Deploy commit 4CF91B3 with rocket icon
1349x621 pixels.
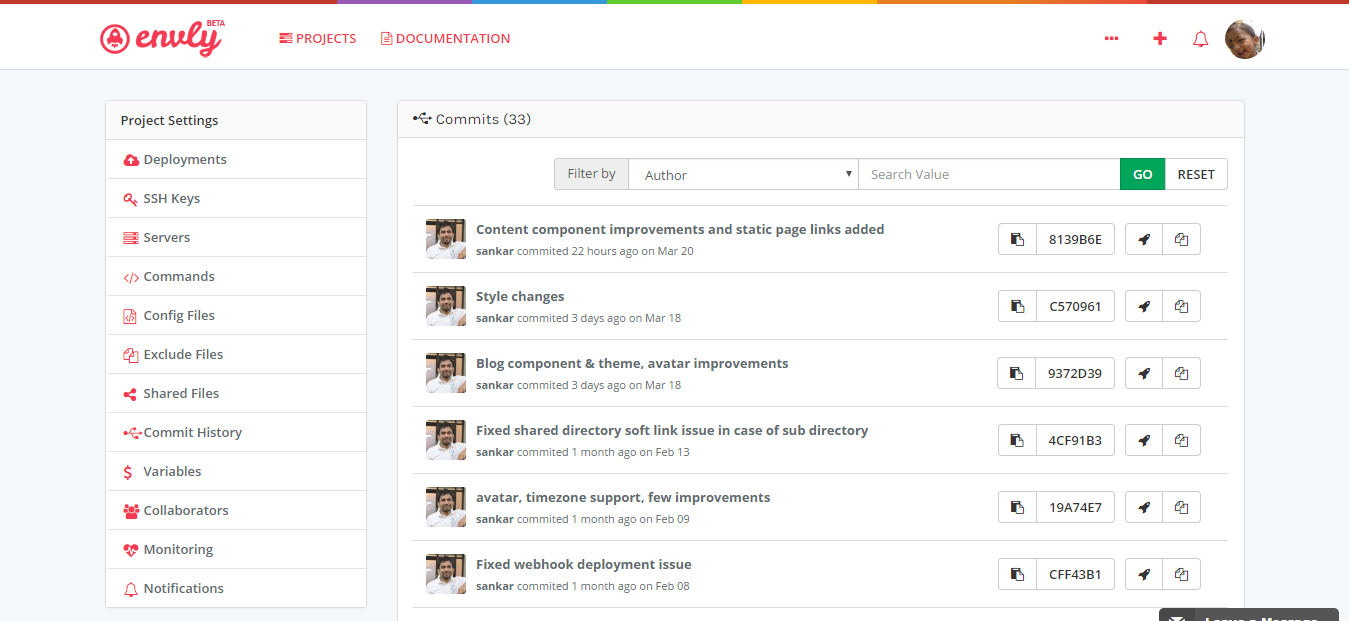pyautogui.click(x=1144, y=440)
